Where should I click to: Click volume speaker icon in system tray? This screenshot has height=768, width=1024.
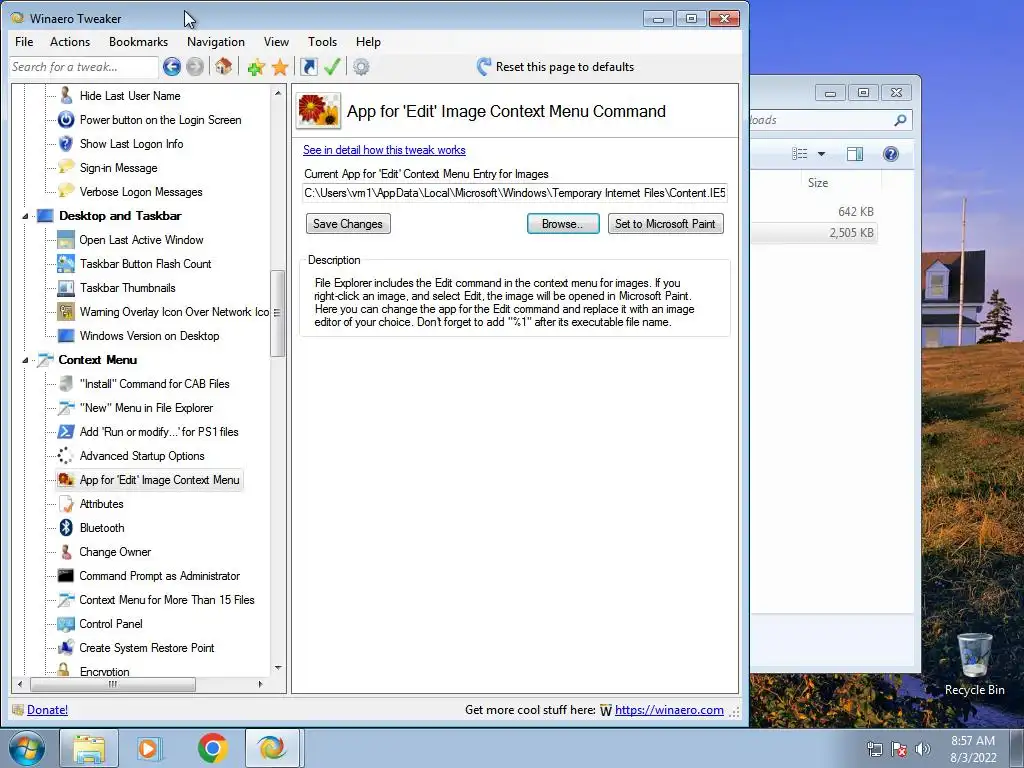point(923,749)
